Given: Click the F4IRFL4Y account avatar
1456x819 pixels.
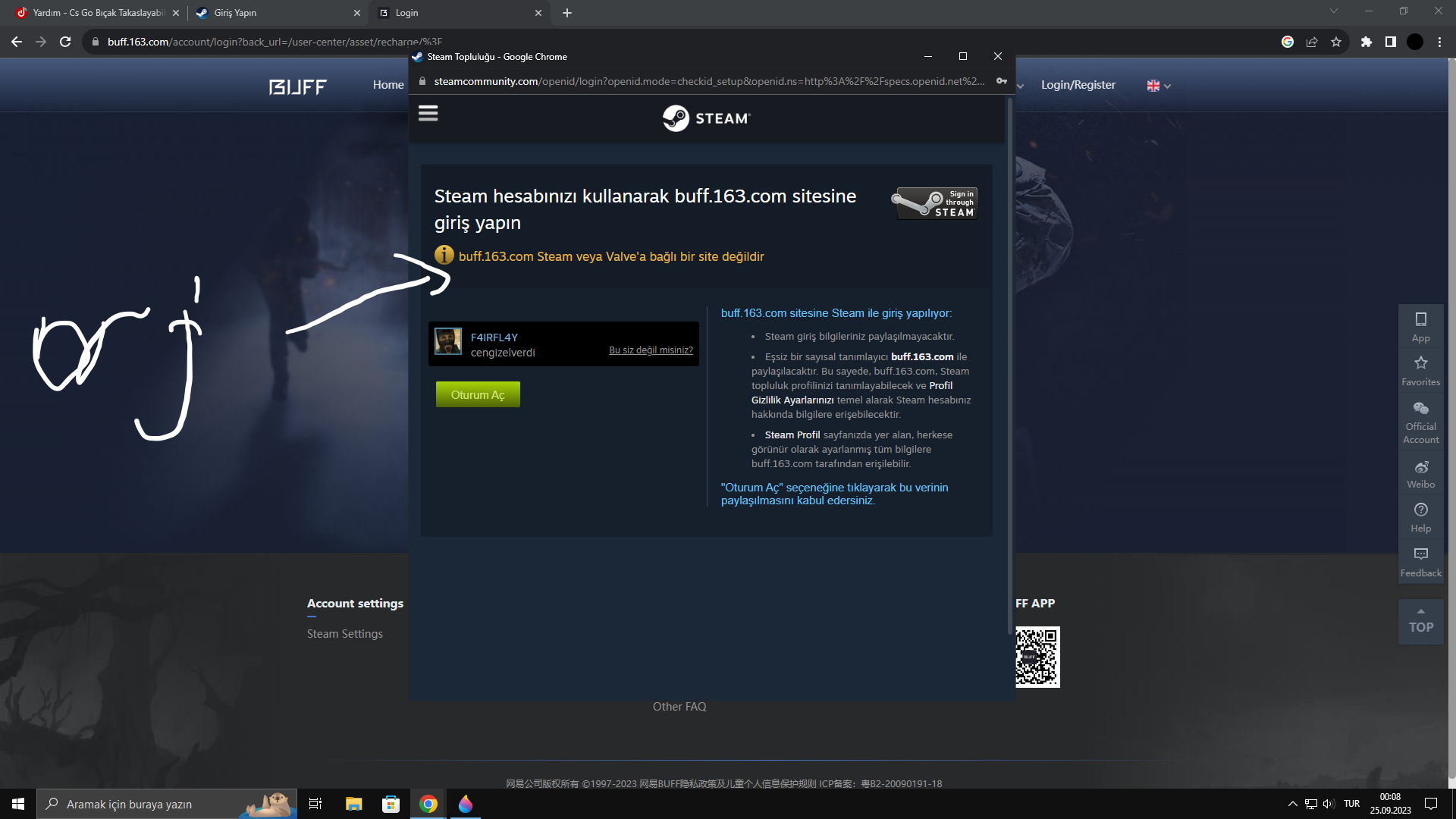Looking at the screenshot, I should click(x=448, y=341).
